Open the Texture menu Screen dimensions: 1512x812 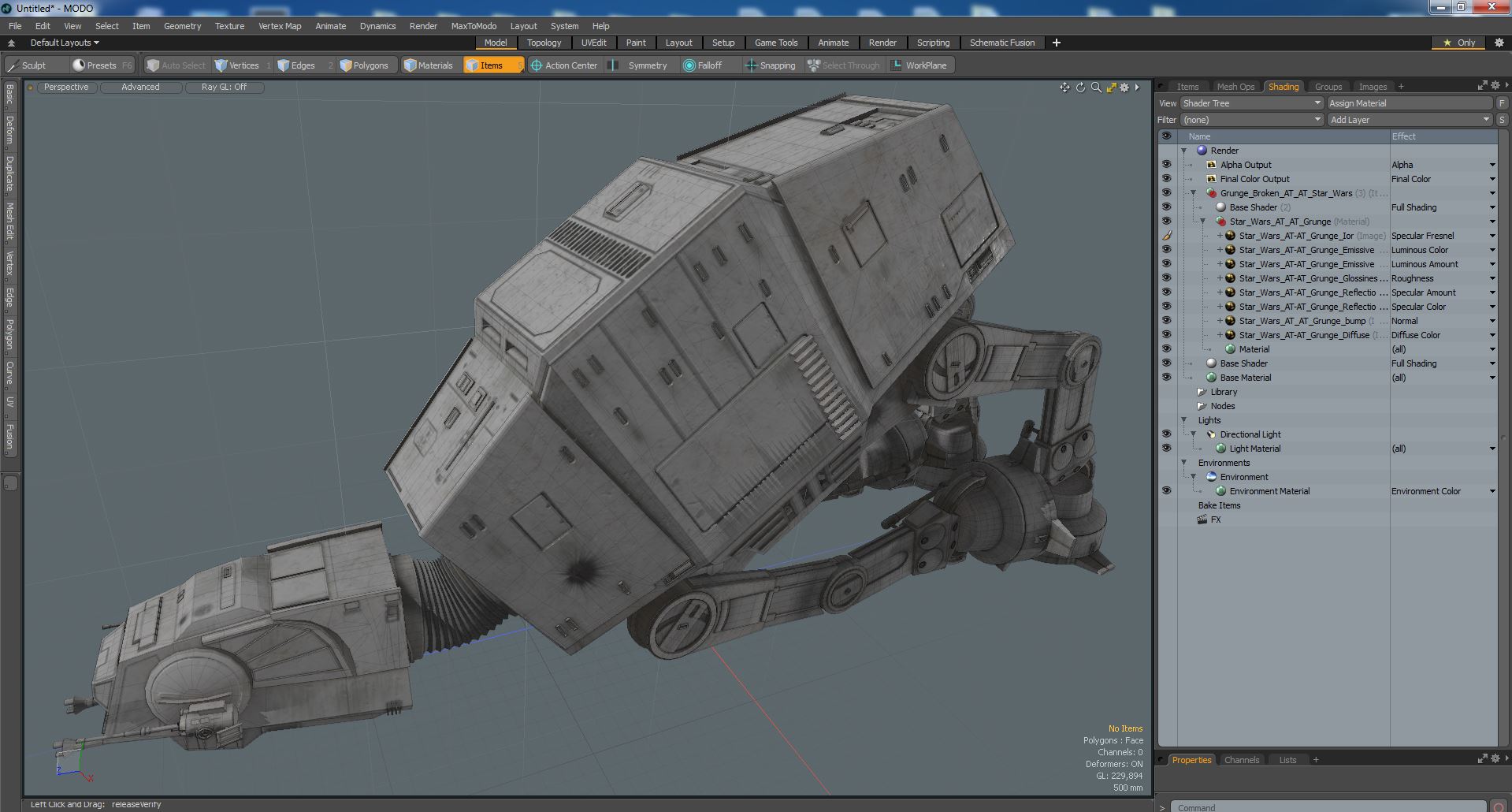click(x=229, y=26)
